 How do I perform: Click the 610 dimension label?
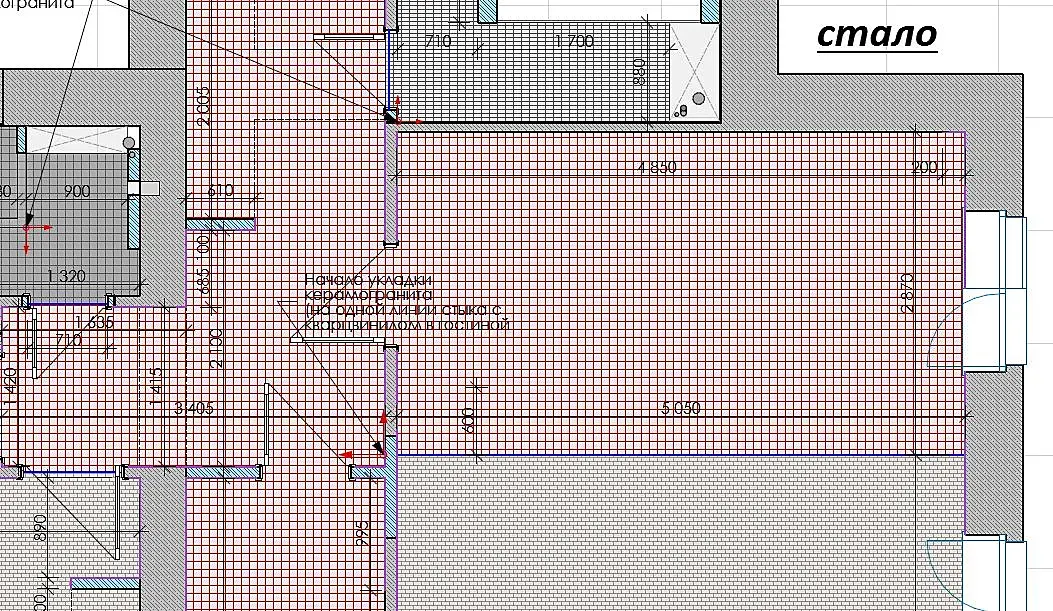(x=220, y=191)
